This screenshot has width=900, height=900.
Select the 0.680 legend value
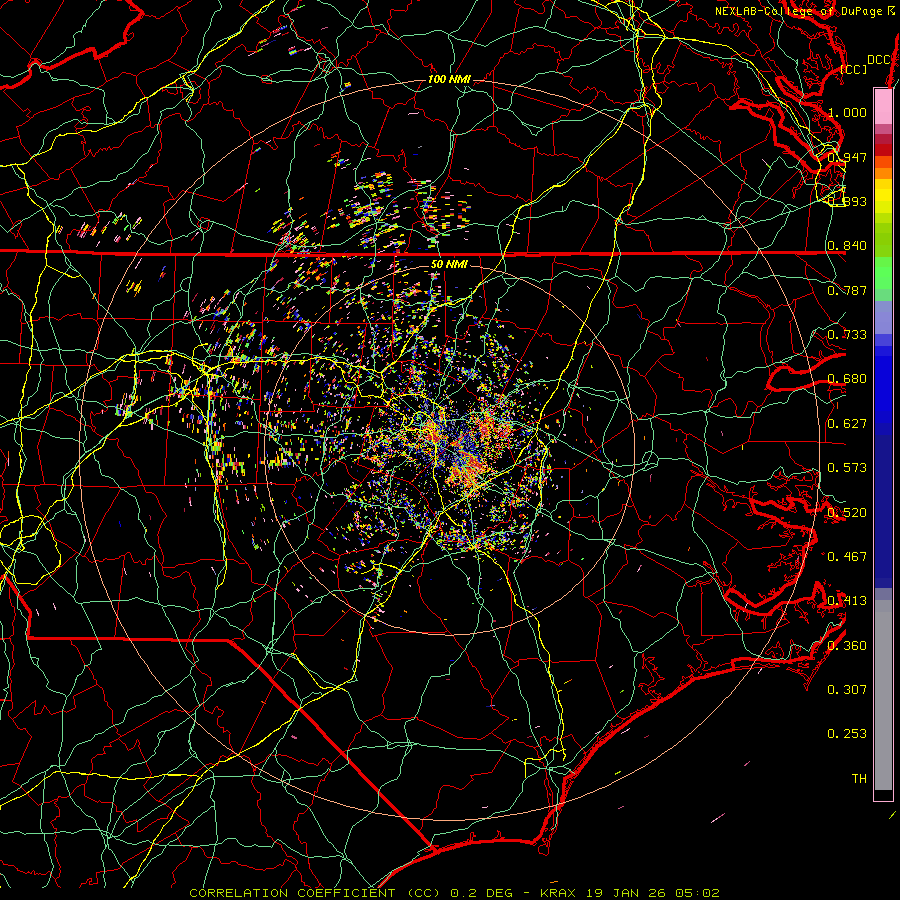[847, 379]
